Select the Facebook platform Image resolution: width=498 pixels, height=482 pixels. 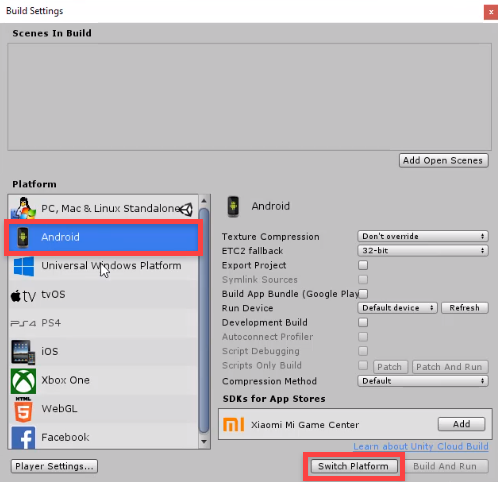(103, 437)
